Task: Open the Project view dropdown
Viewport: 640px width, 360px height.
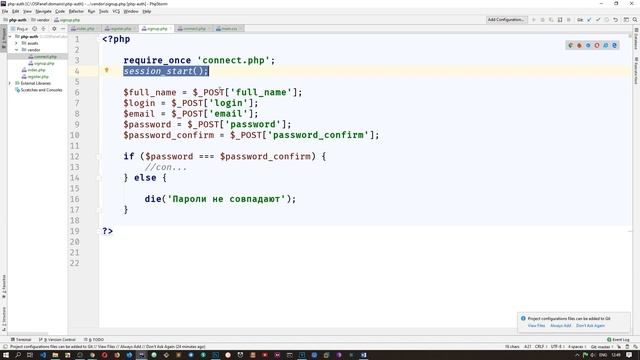Action: tap(19, 29)
